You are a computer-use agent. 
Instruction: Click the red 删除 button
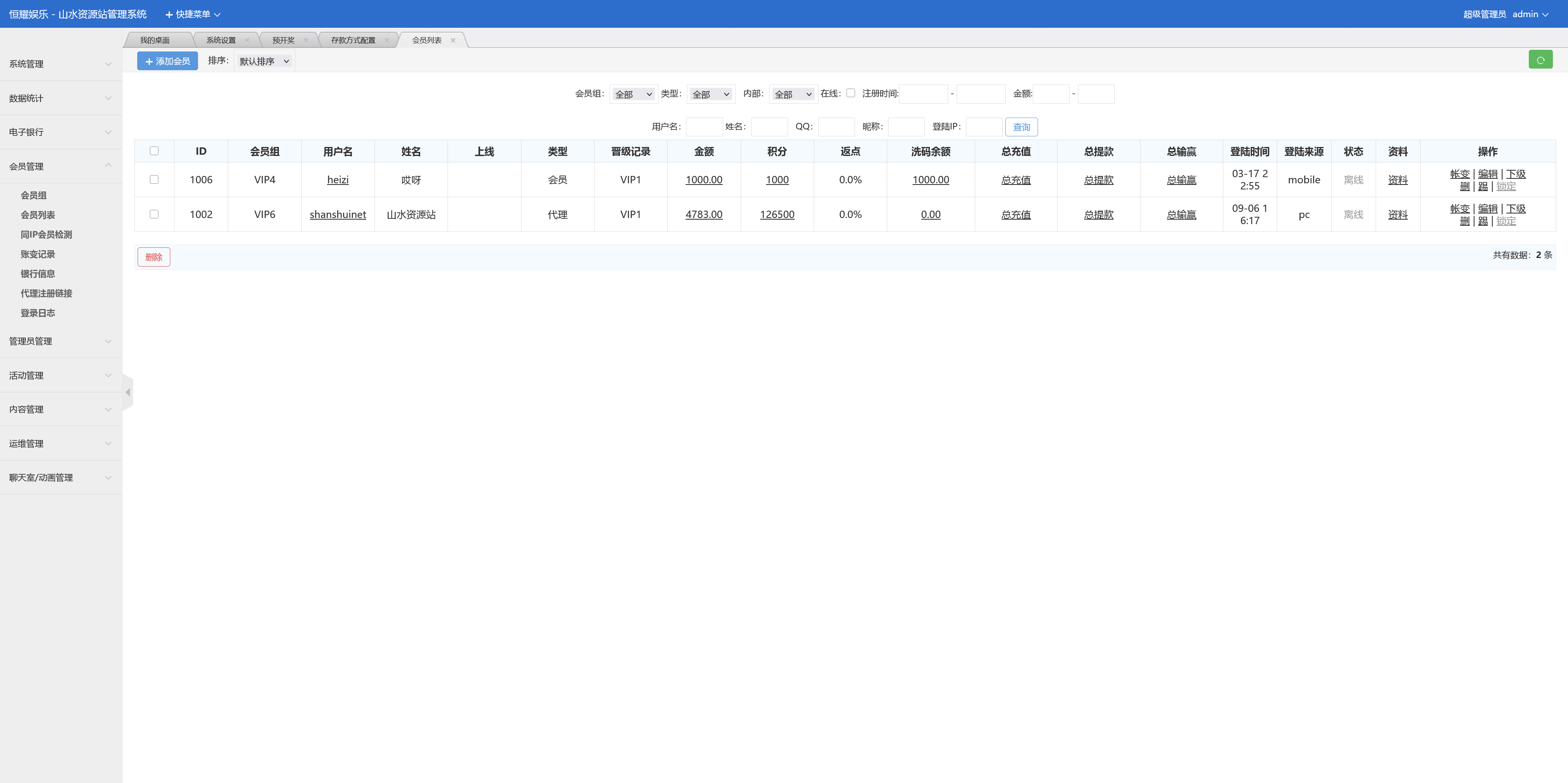pos(154,257)
